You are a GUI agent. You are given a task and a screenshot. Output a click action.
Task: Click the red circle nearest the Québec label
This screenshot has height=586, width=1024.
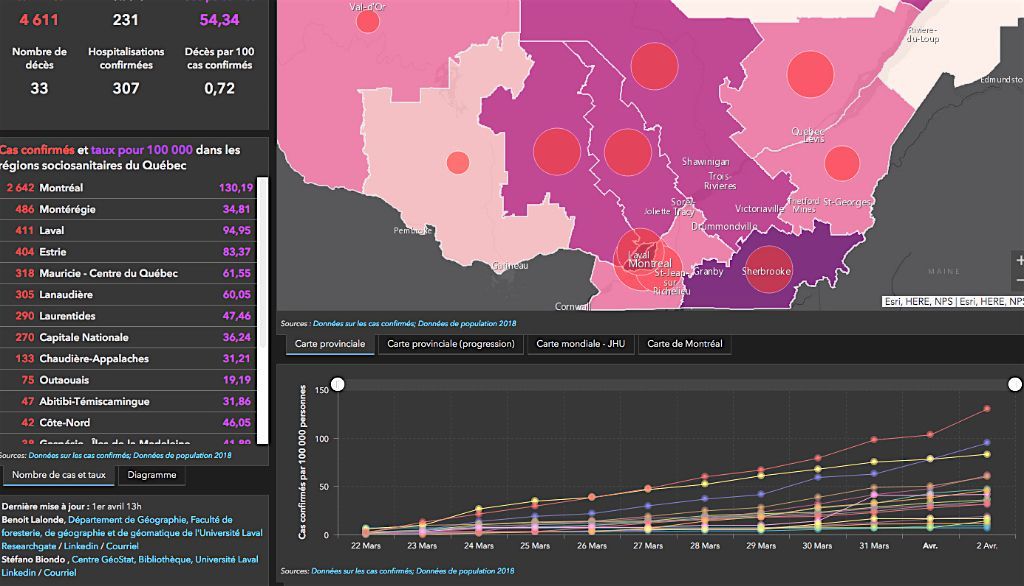[810, 74]
